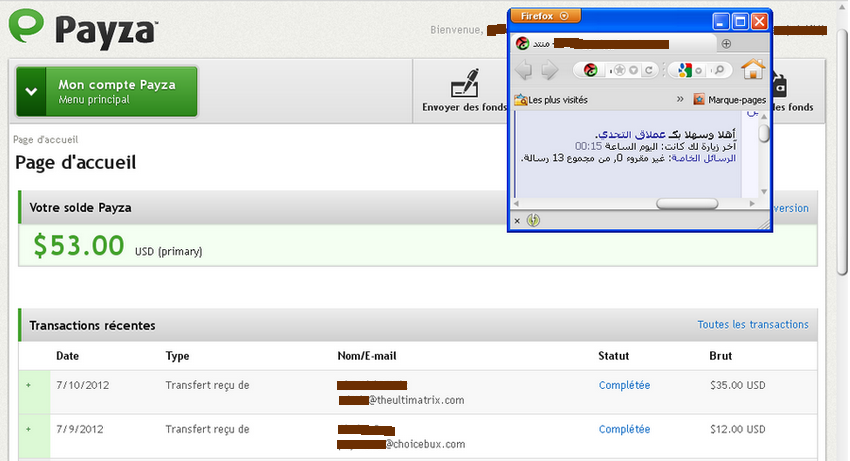850x461 pixels.
Task: Click the 7/9/2012 date cell
Action: 80,429
